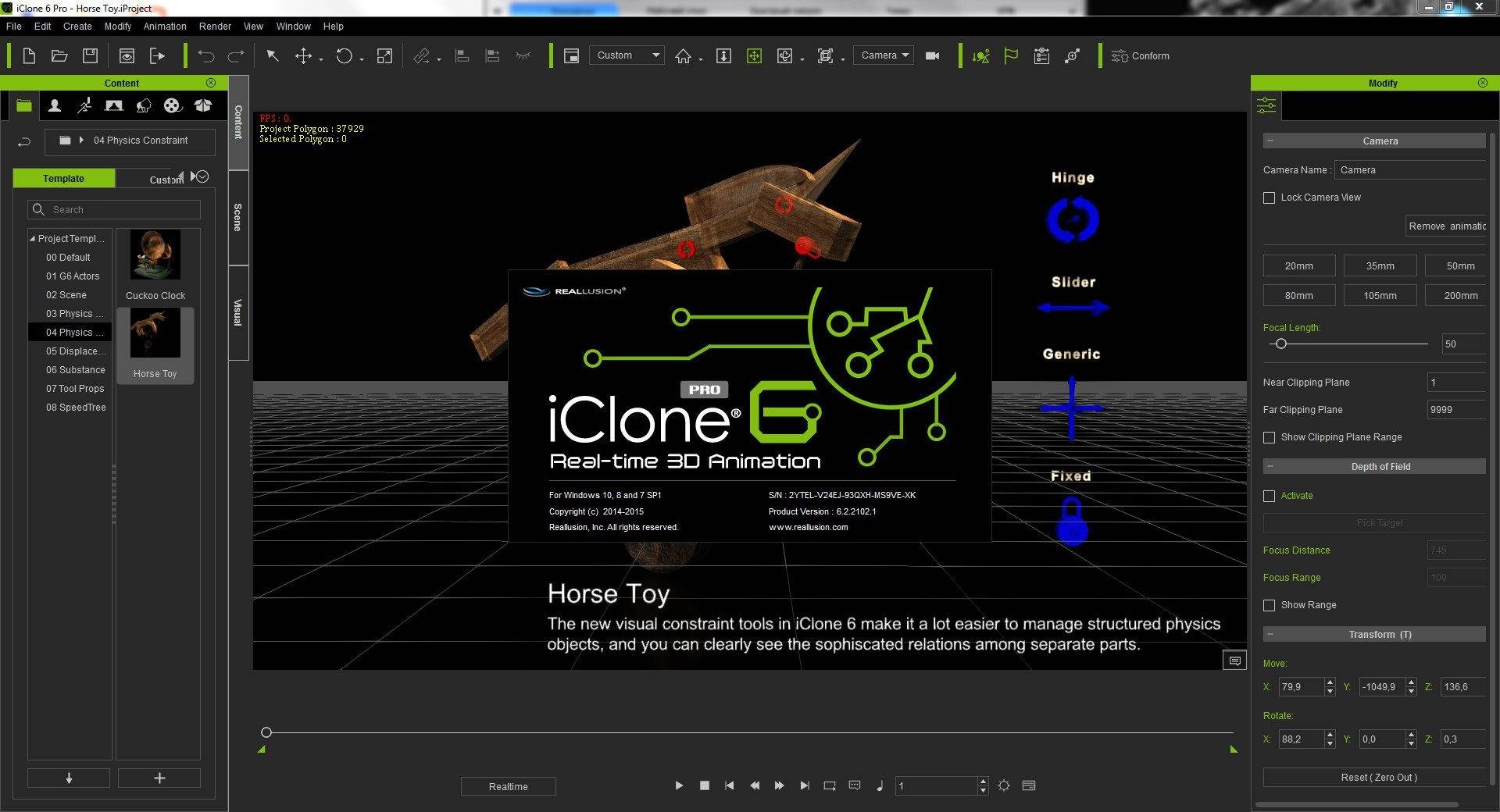Enable Lock Camera View checkbox

pos(1269,198)
